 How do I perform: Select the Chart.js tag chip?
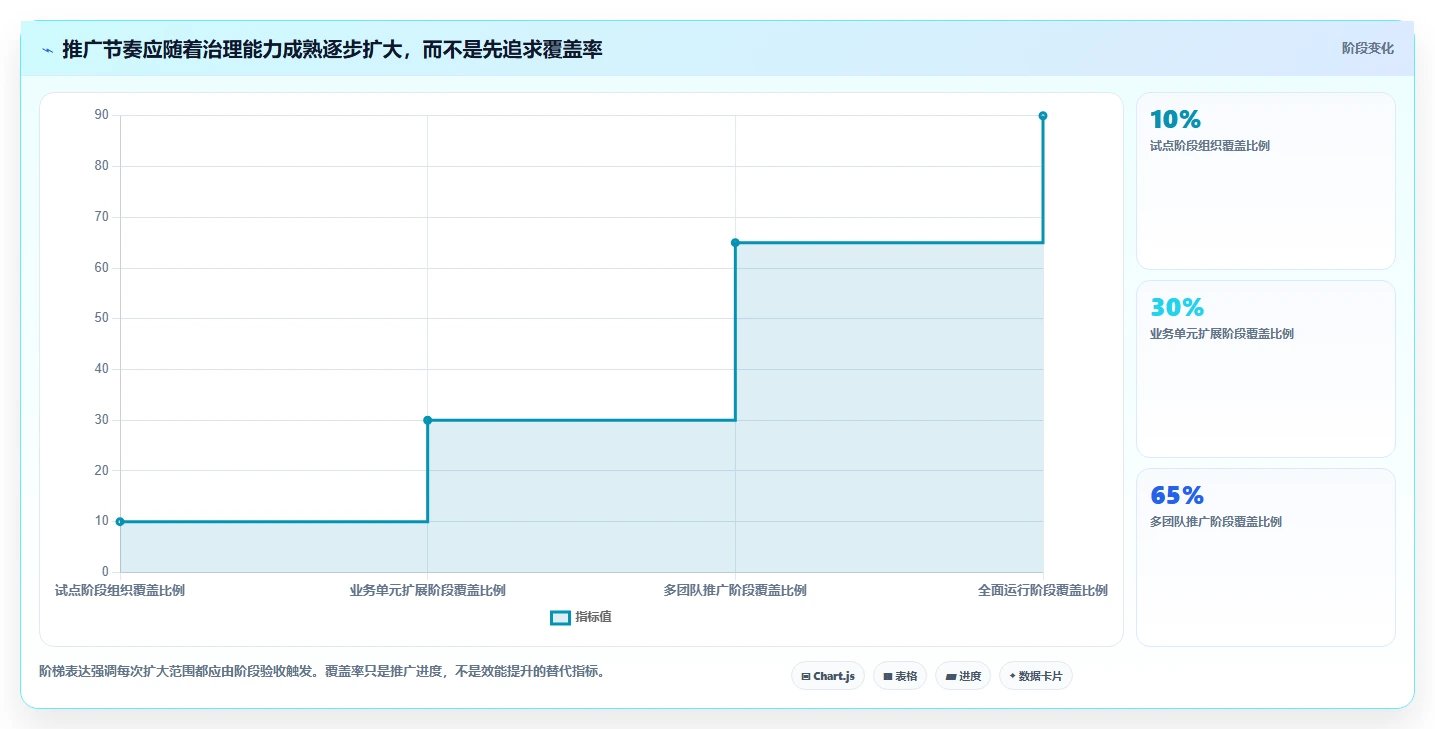click(827, 676)
